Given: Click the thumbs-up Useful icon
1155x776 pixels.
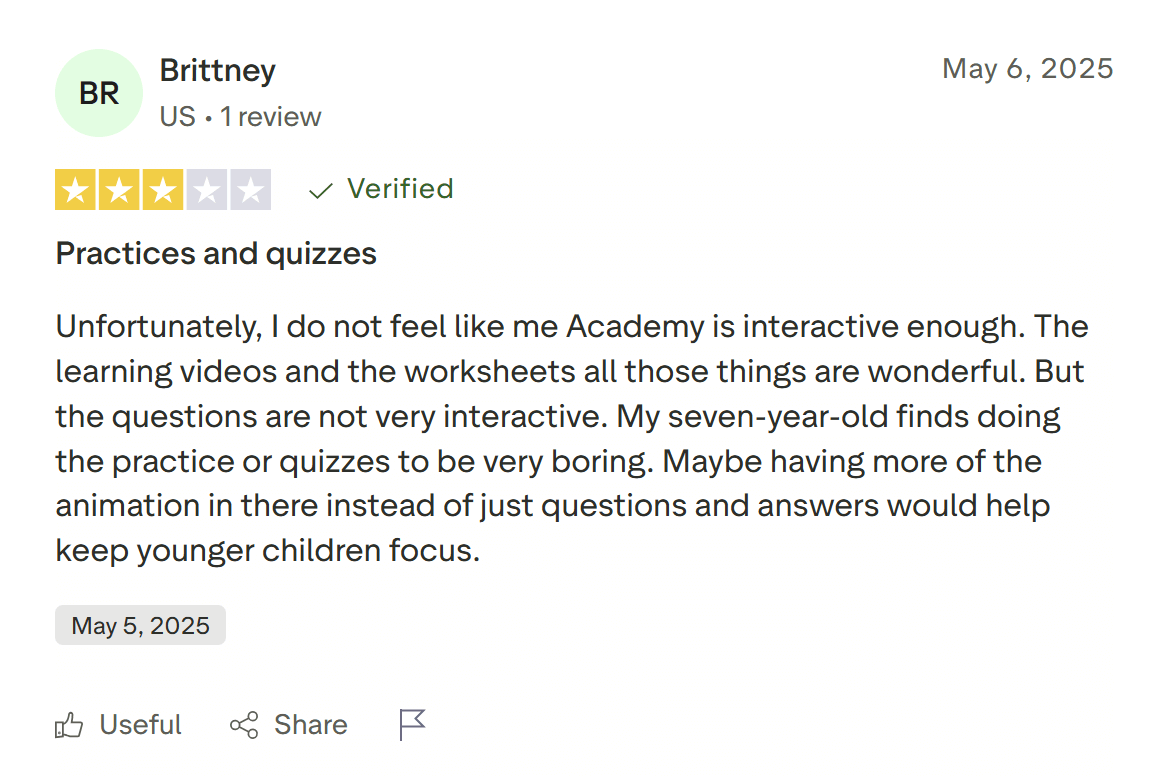Looking at the screenshot, I should (x=71, y=724).
